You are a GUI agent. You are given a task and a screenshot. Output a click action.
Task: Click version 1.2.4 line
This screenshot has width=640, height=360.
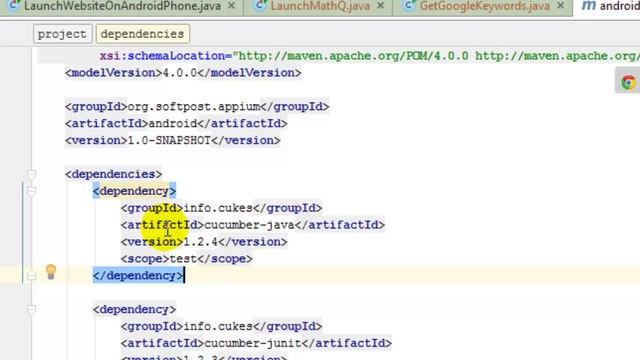click(204, 242)
